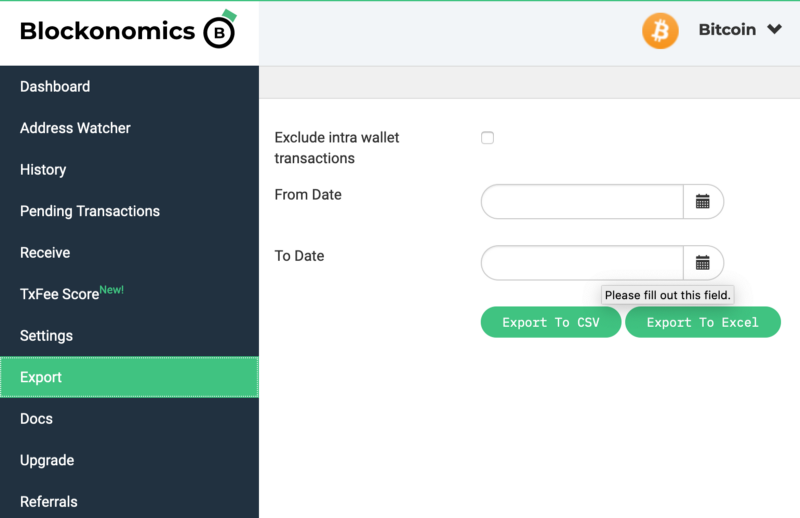This screenshot has height=518, width=800.
Task: Open the To Date calendar picker
Action: point(703,263)
